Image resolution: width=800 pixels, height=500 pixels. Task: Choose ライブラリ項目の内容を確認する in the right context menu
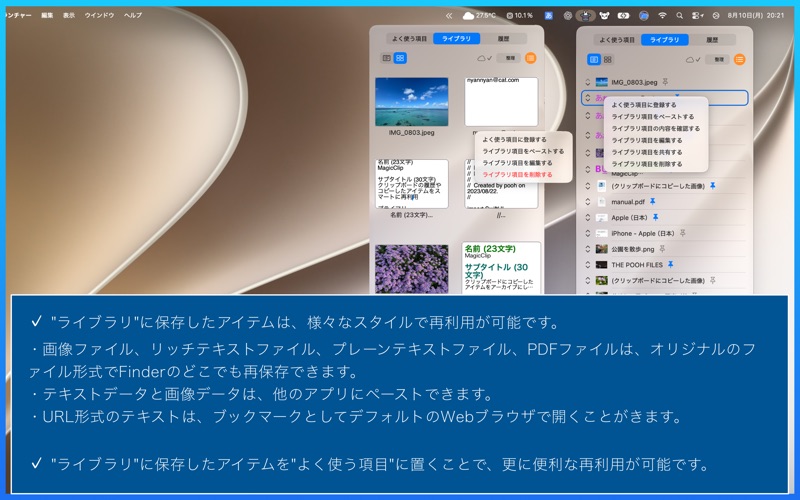[656, 129]
